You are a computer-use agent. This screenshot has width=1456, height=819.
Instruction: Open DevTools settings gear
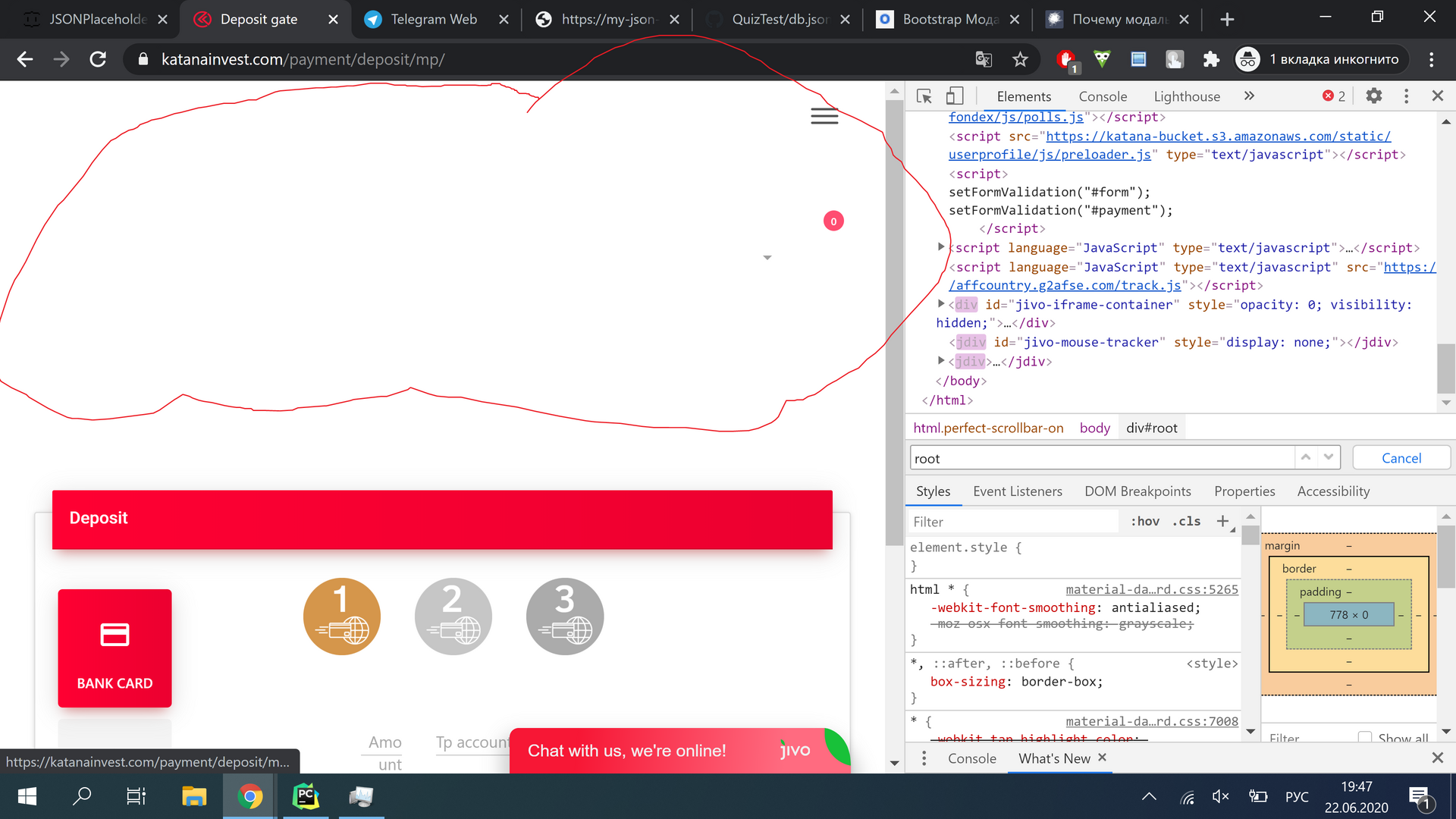tap(1373, 96)
